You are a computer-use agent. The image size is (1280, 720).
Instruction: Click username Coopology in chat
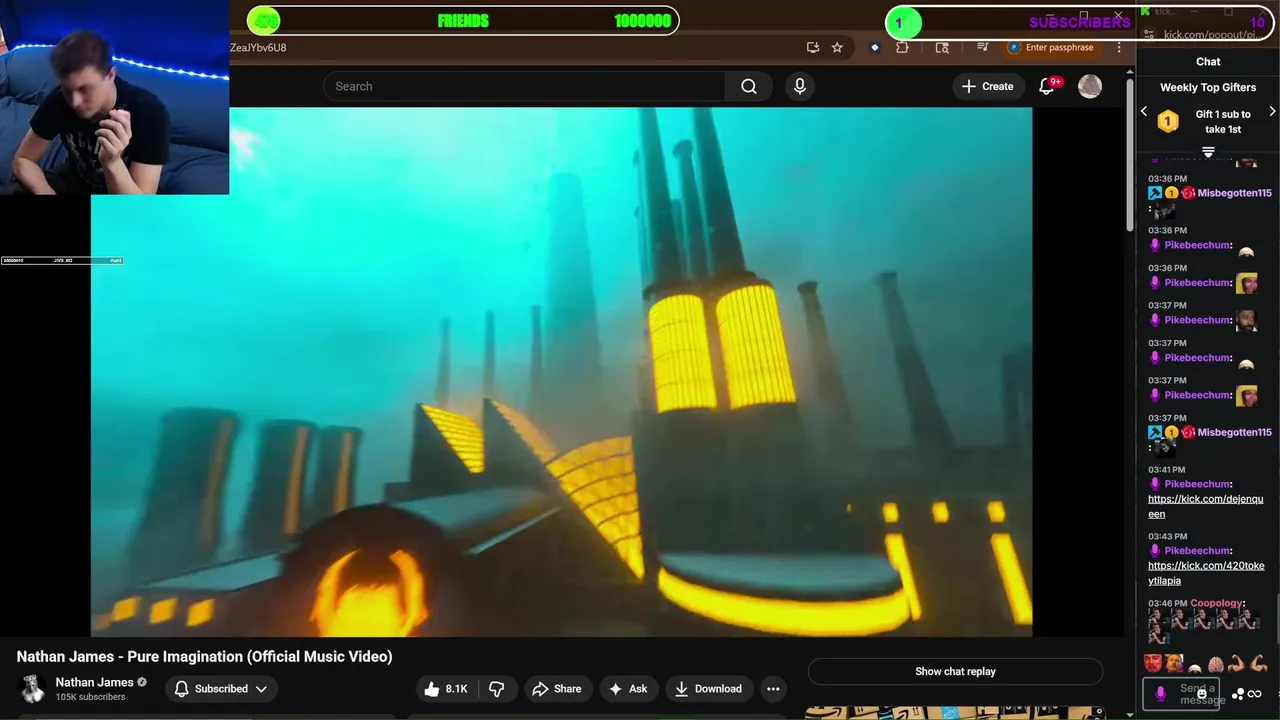[x=1217, y=603]
